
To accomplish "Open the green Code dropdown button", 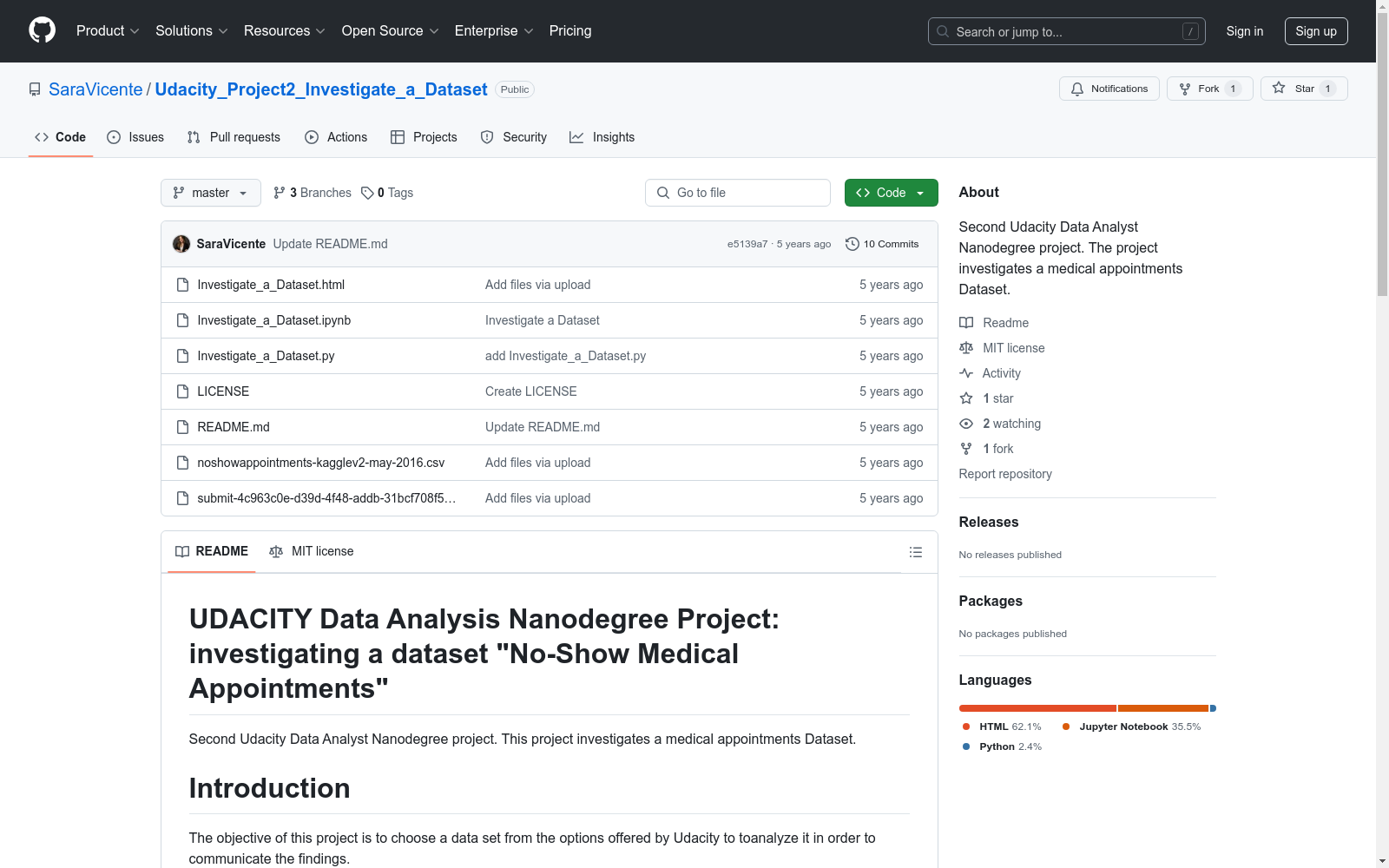I will 892,193.
